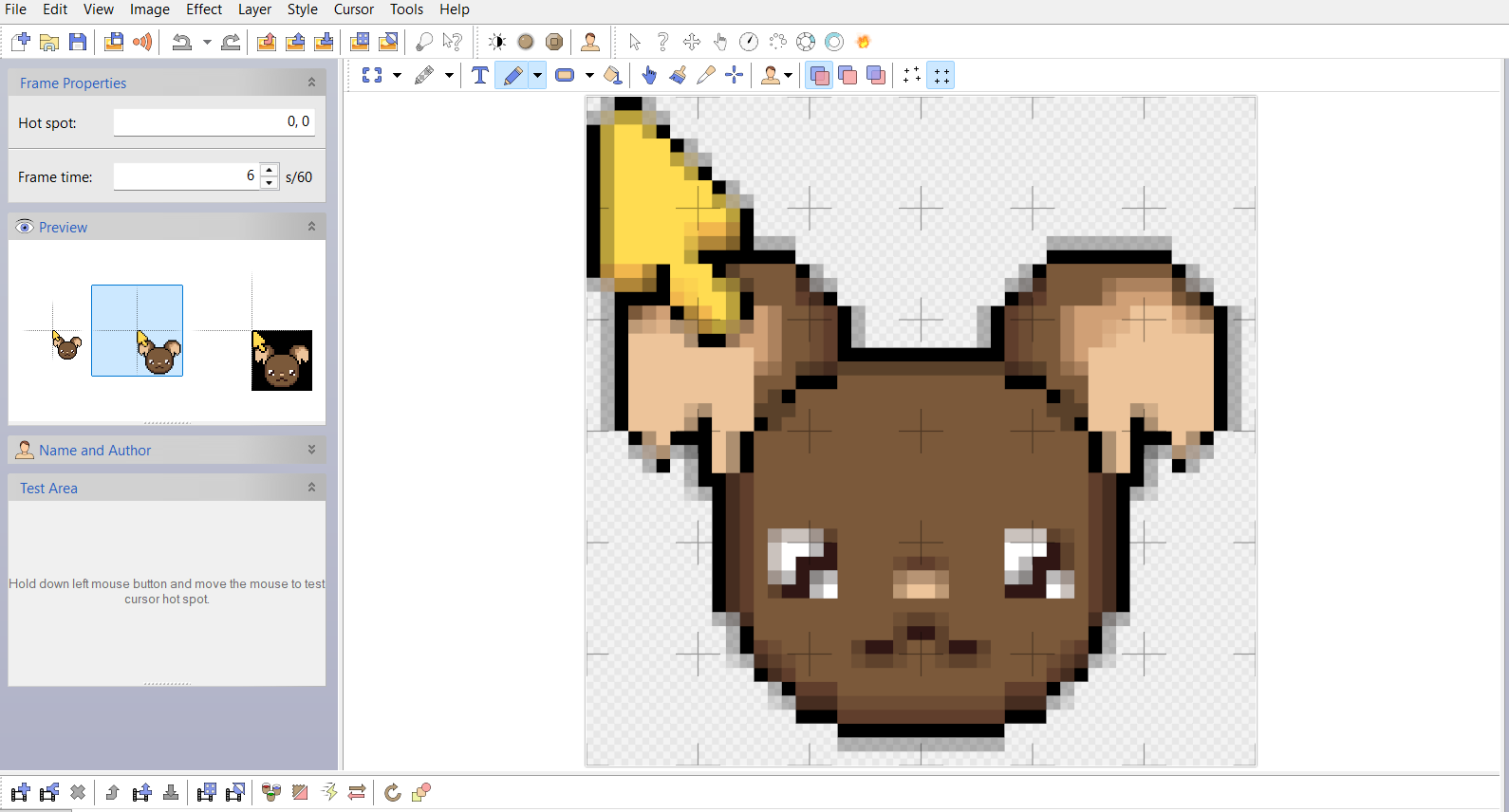Collapse the Frame Properties panel
The height and width of the screenshot is (812, 1509).
[x=311, y=83]
